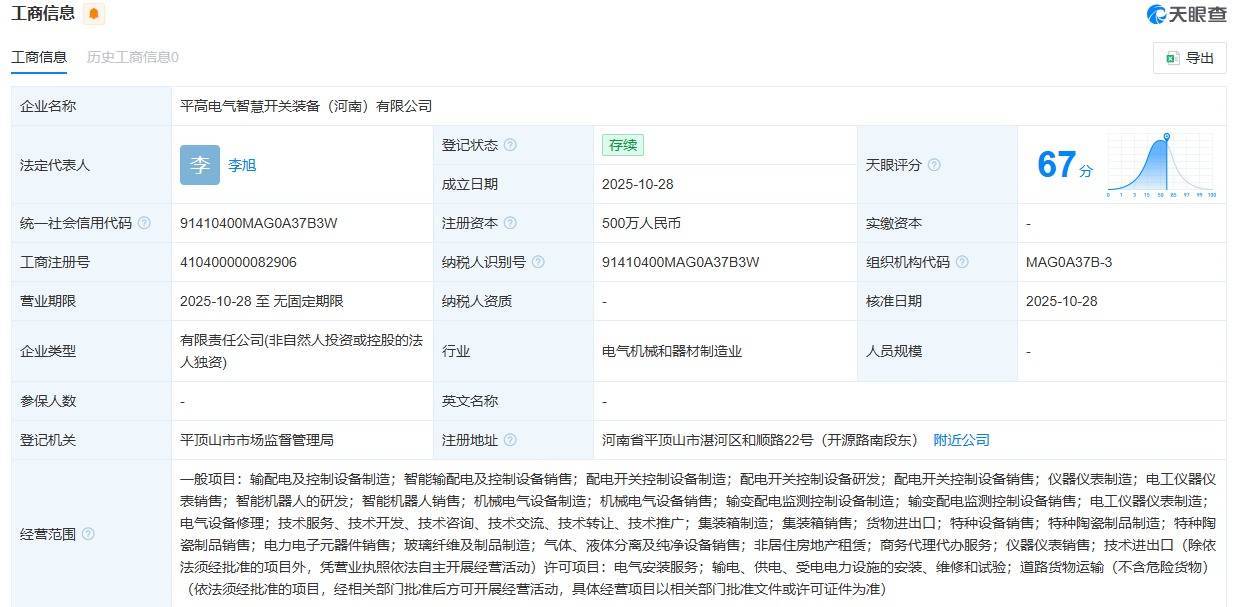The width and height of the screenshot is (1237, 607).
Task: Click question icon next to 纳税人识别号
Action: 538,262
